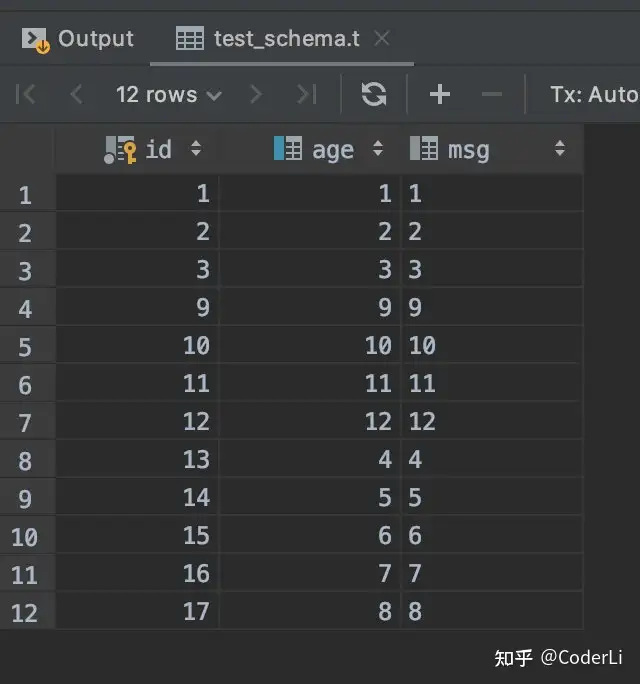The width and height of the screenshot is (640, 684).
Task: Close the test_schema.t tab
Action: [381, 39]
